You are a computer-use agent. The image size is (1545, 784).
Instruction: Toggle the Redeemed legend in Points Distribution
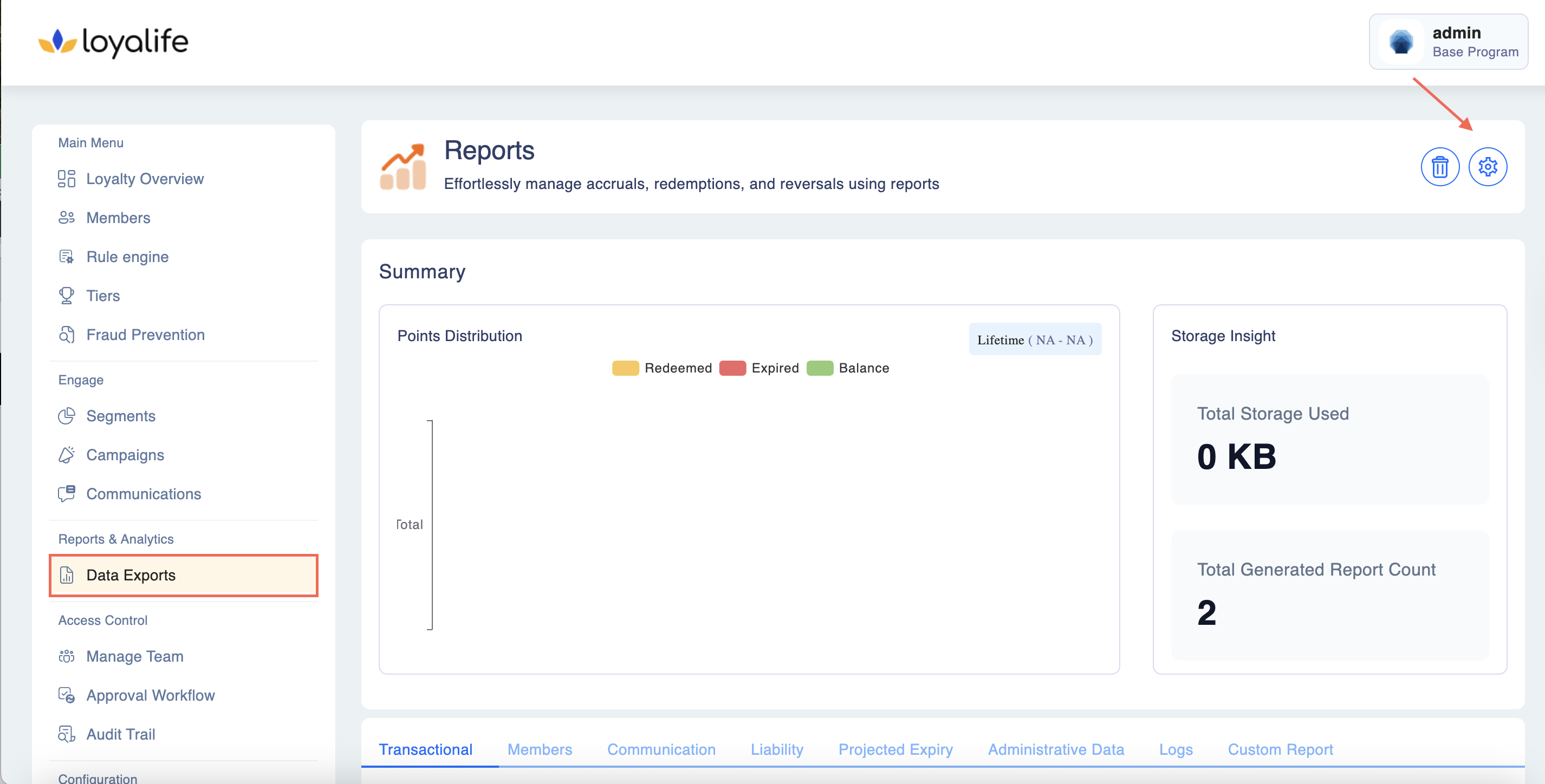click(678, 368)
